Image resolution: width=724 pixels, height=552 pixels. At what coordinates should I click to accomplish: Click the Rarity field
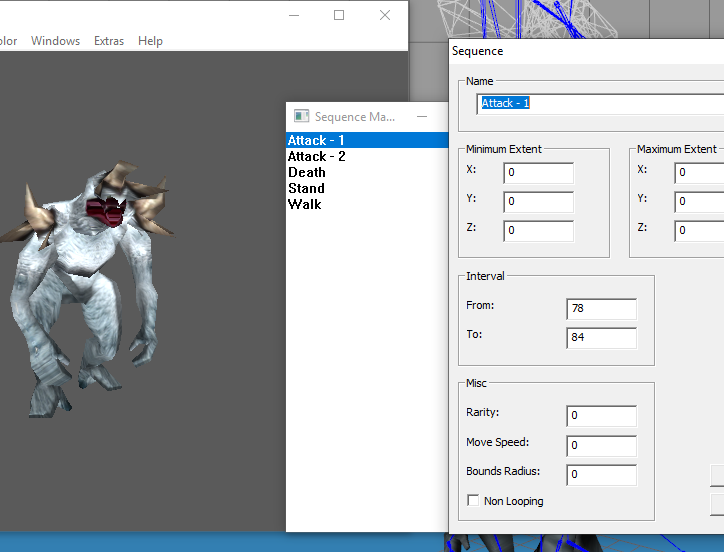pyautogui.click(x=601, y=416)
